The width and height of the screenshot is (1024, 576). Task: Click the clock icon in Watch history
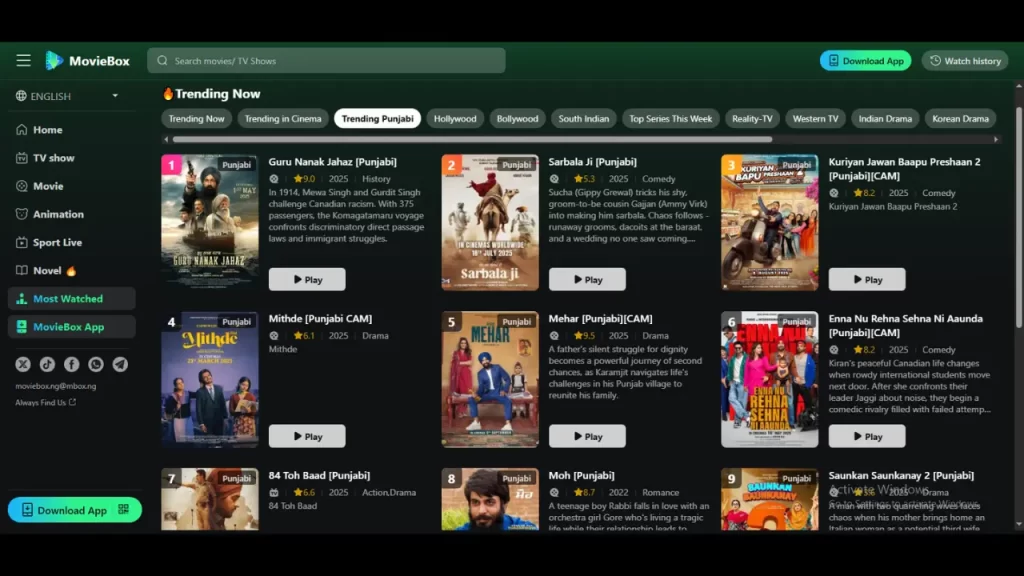(x=935, y=60)
